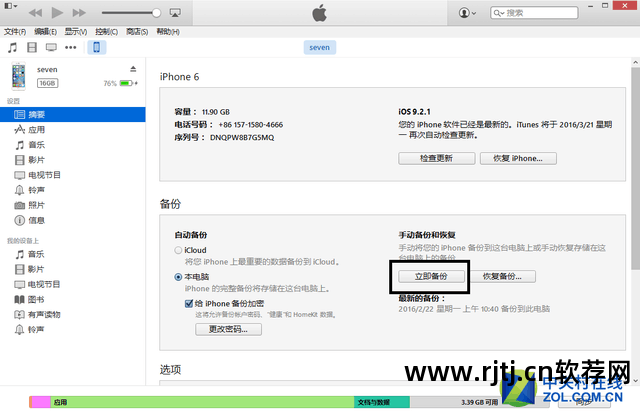
Task: Click the 3.39 GB 可用 free space segment
Action: (480, 402)
